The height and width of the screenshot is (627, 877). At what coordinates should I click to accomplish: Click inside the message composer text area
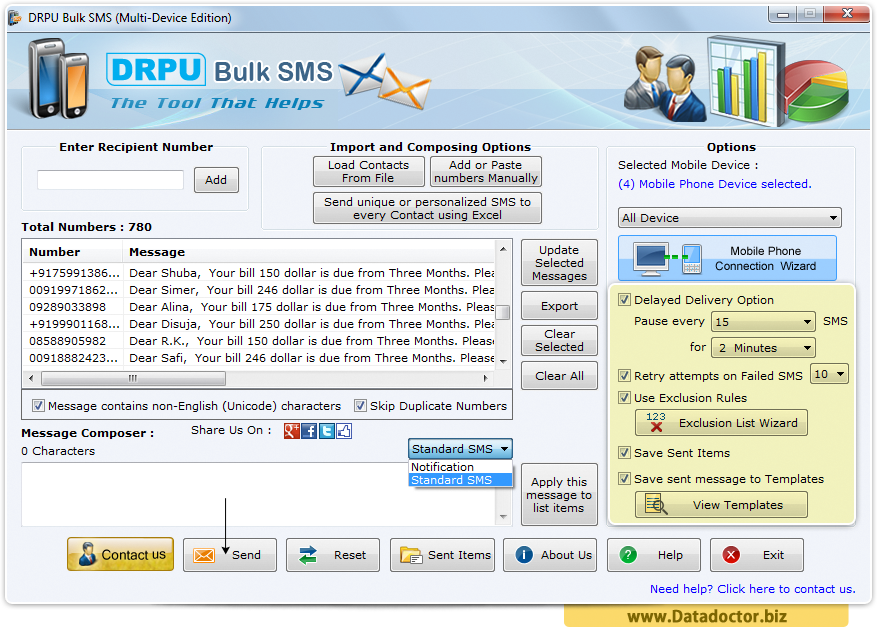point(258,494)
